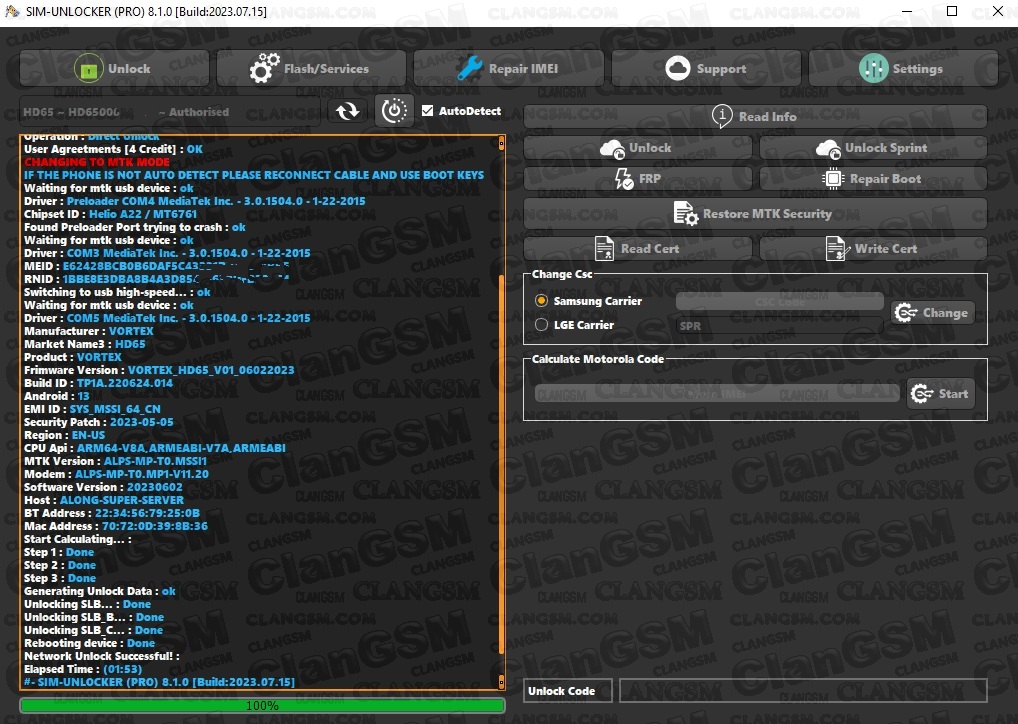Click the Motorola IMEI input field

(x=717, y=393)
